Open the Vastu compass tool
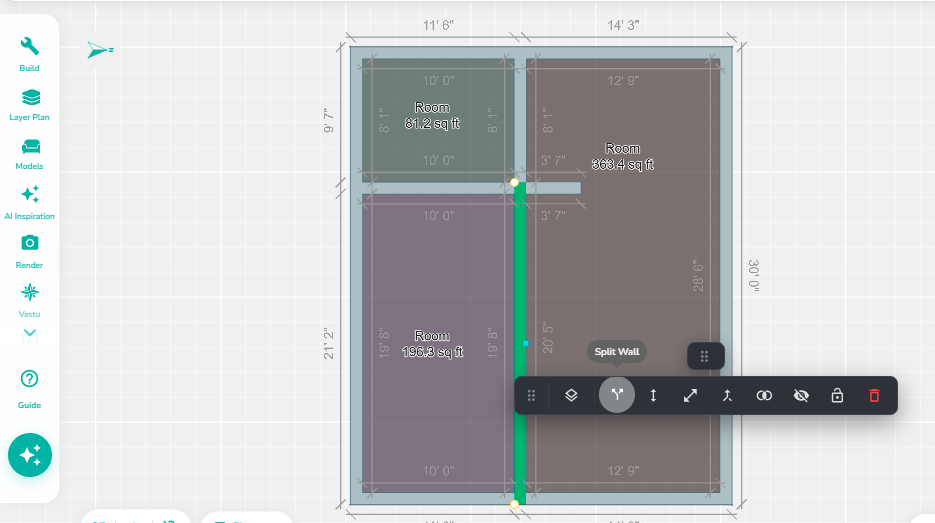Screen dimensions: 935x523 [x=29, y=301]
